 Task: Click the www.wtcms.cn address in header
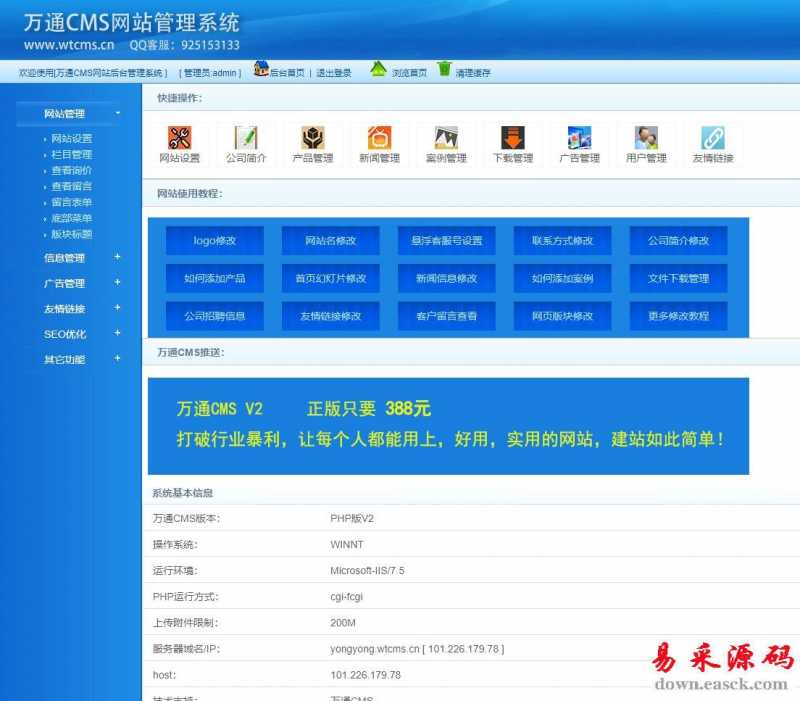(69, 45)
